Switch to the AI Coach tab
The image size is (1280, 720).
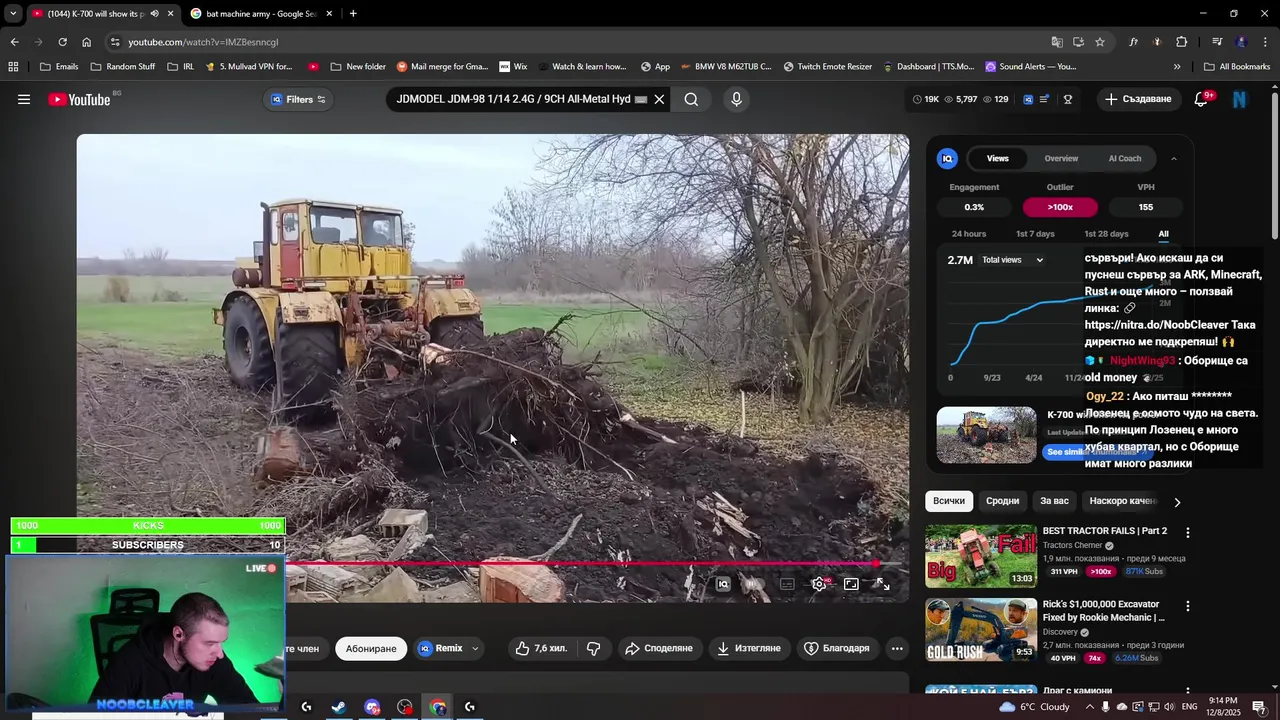(1124, 158)
